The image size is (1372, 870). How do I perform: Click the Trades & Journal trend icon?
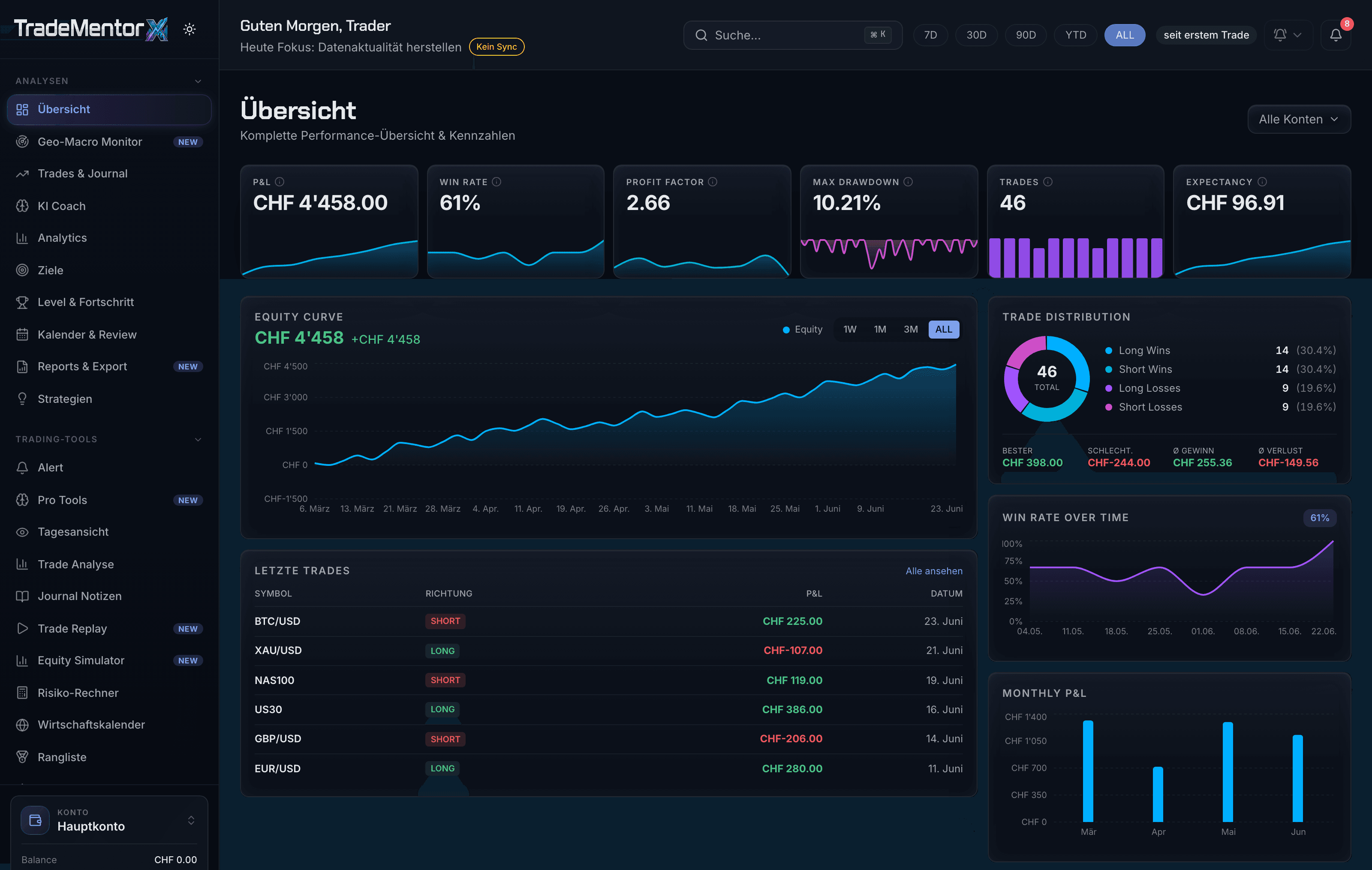click(x=22, y=174)
